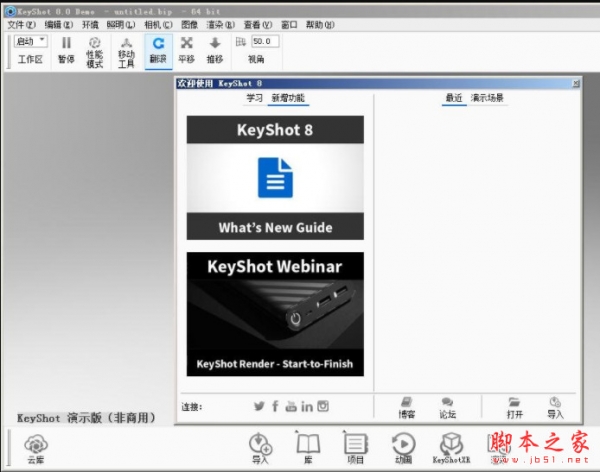Open the 编辑 menu
The image size is (600, 472).
coord(59,25)
